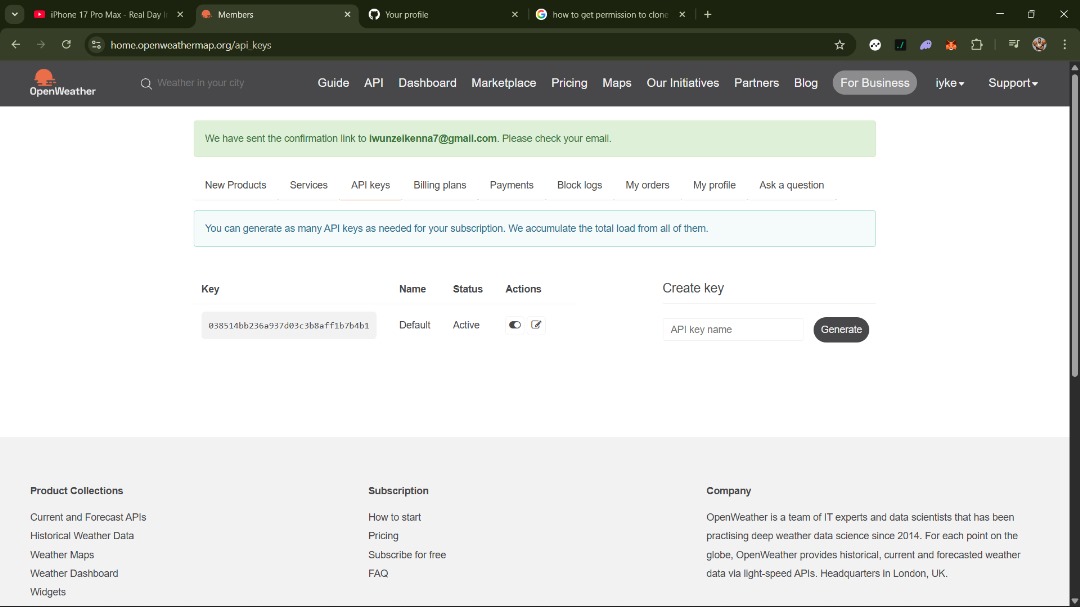Image resolution: width=1080 pixels, height=607 pixels.
Task: Expand the Support dropdown menu
Action: pyautogui.click(x=1012, y=83)
